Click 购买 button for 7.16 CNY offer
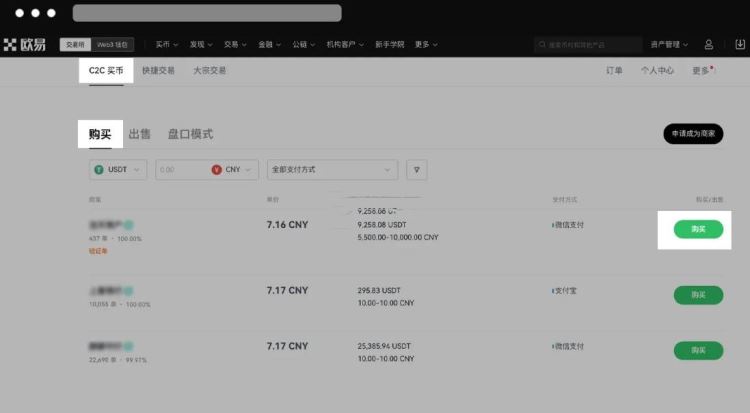 698,229
